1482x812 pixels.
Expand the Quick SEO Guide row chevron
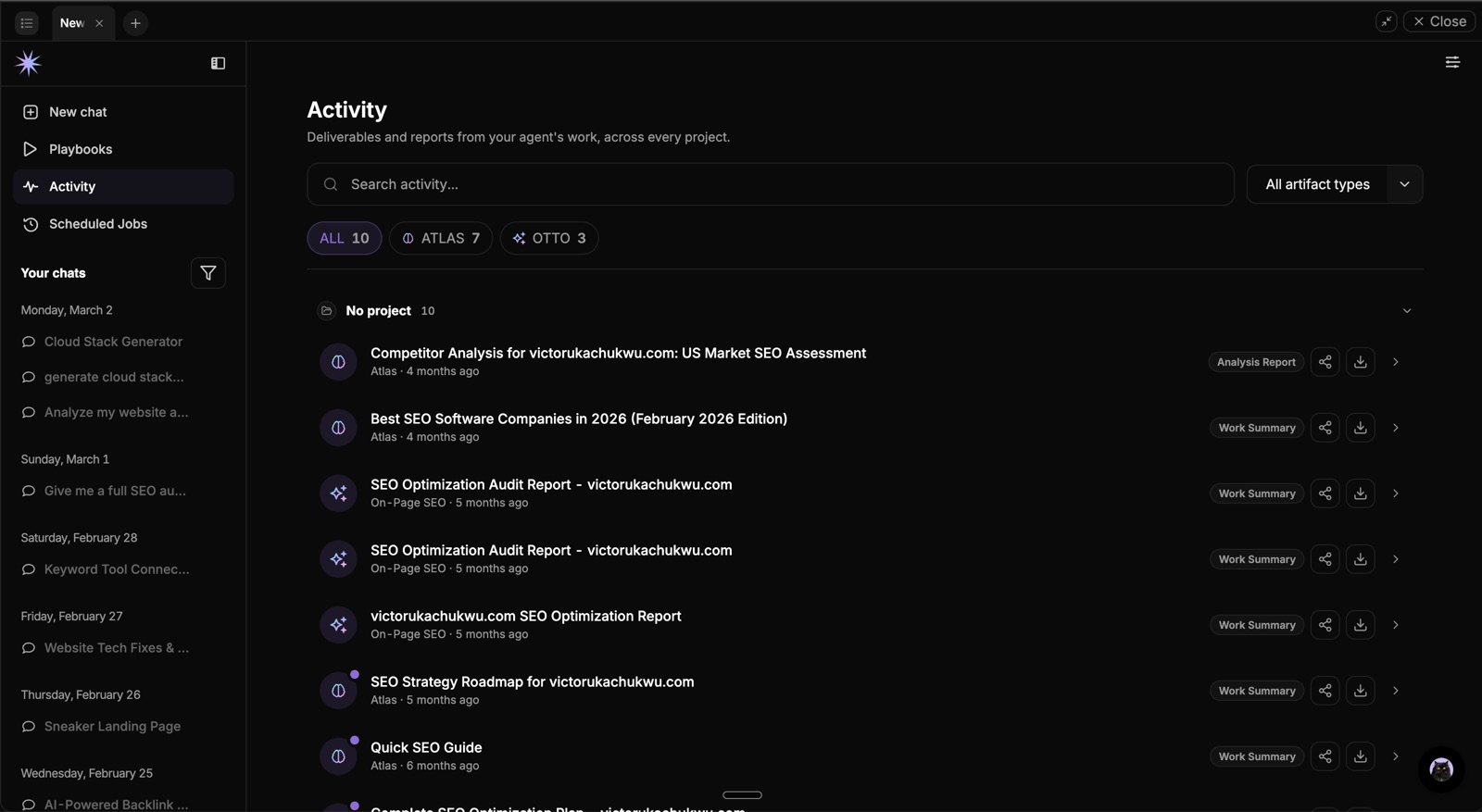pos(1396,756)
